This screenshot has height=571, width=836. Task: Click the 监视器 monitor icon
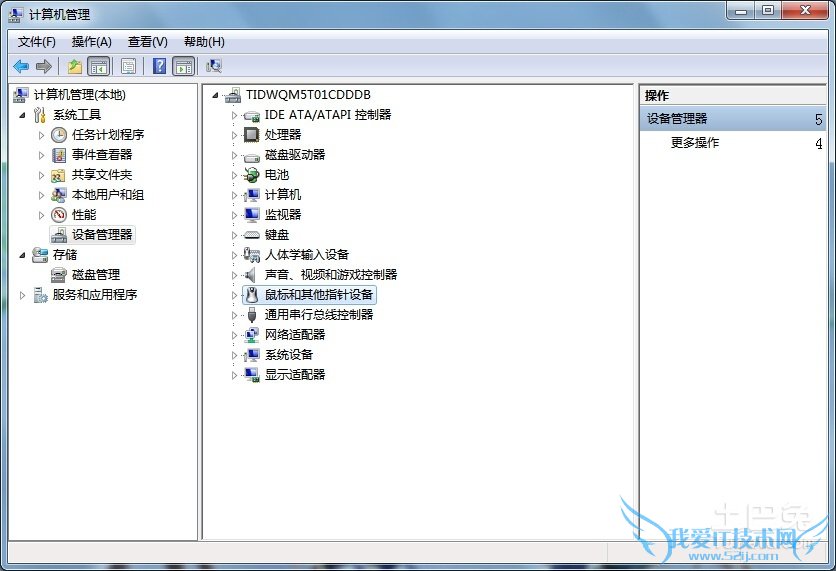click(x=252, y=215)
